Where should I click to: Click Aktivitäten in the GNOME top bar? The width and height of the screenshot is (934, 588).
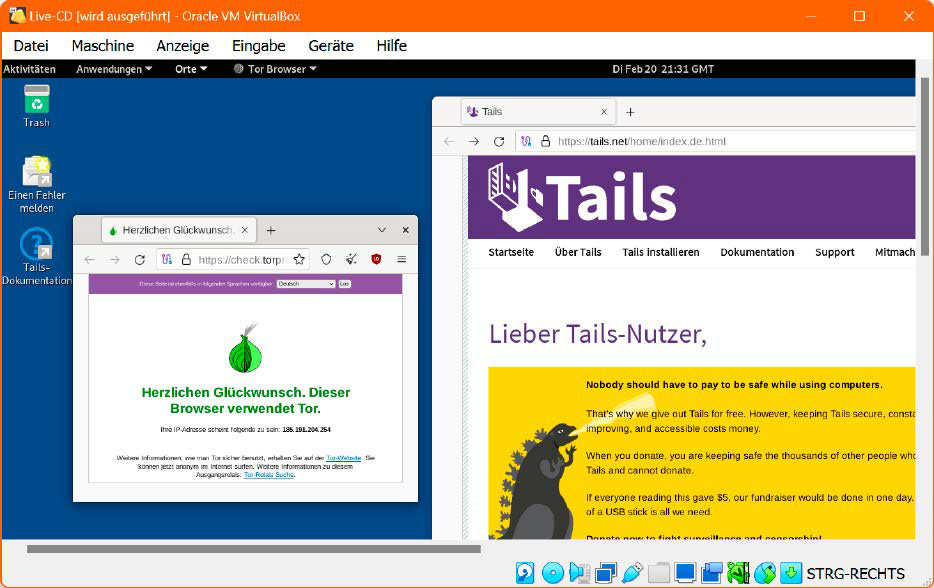pyautogui.click(x=29, y=69)
